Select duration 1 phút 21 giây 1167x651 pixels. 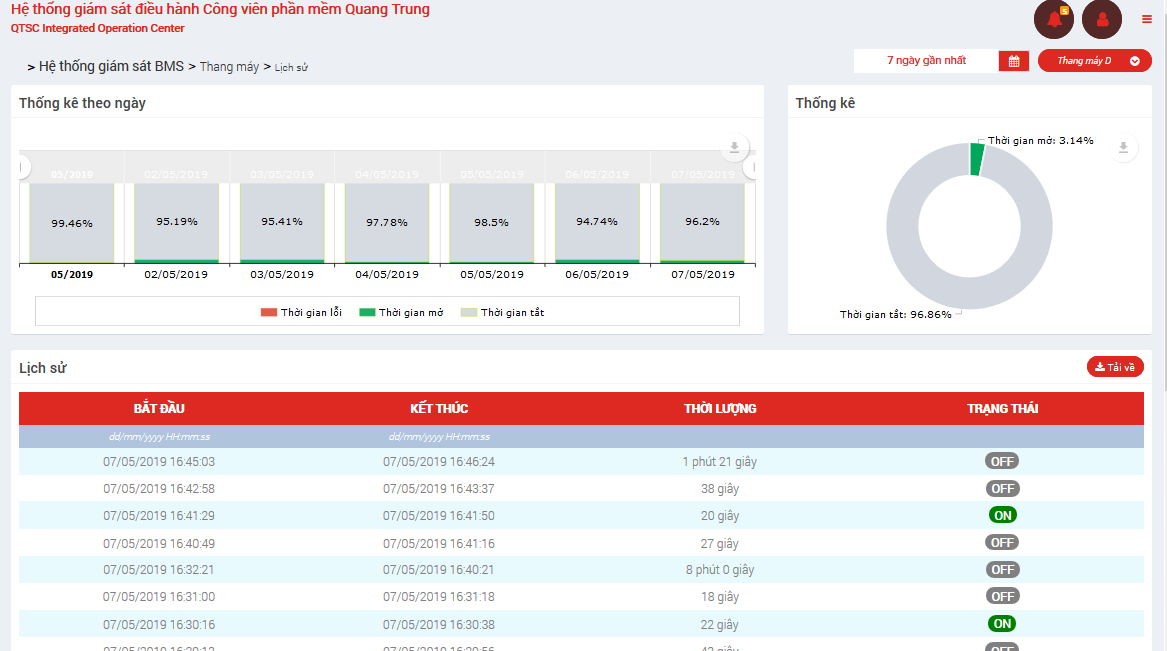click(720, 462)
